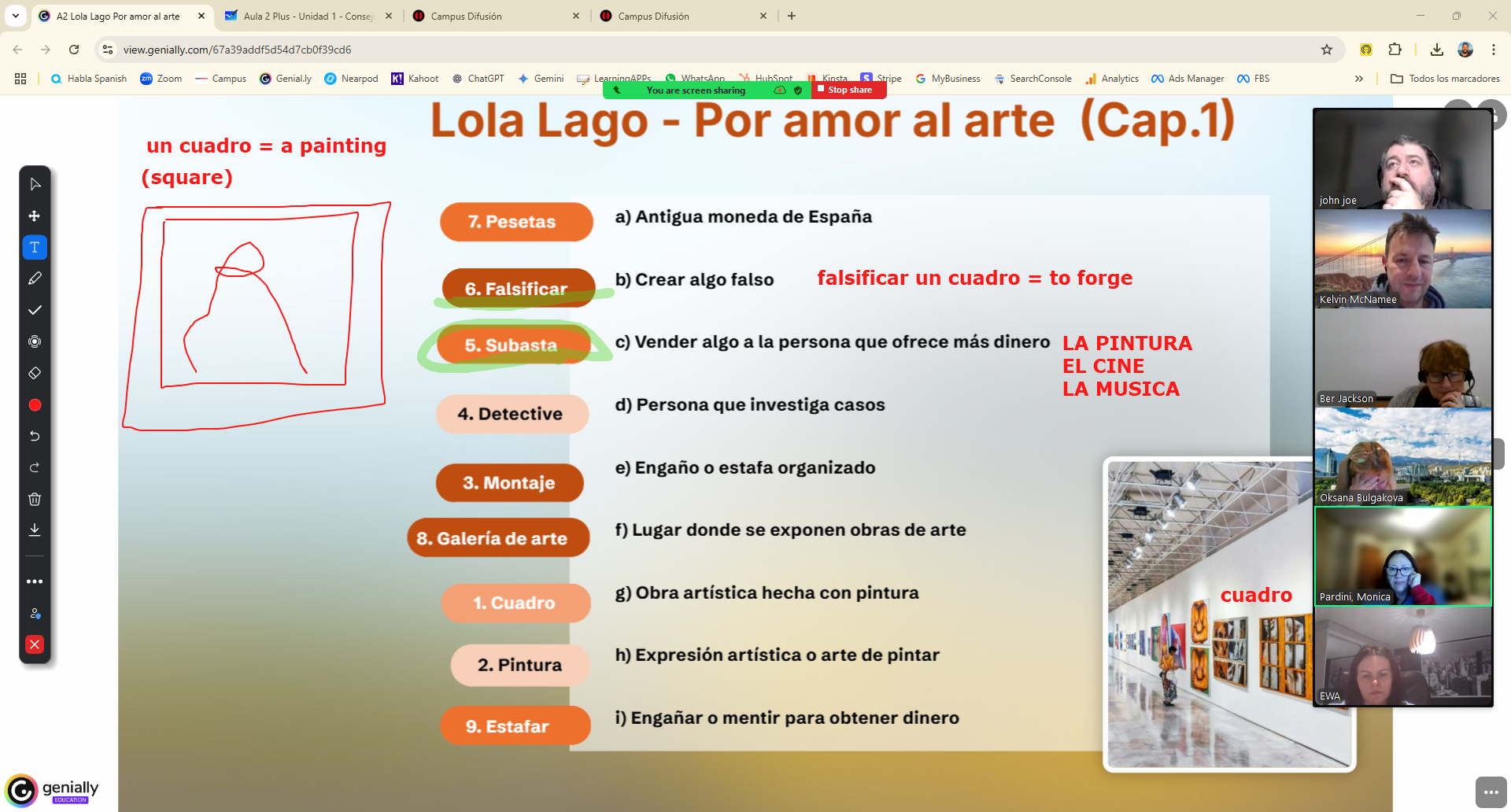Open the Chrome three-dot menu
This screenshot has height=812, width=1511.
[x=1493, y=50]
